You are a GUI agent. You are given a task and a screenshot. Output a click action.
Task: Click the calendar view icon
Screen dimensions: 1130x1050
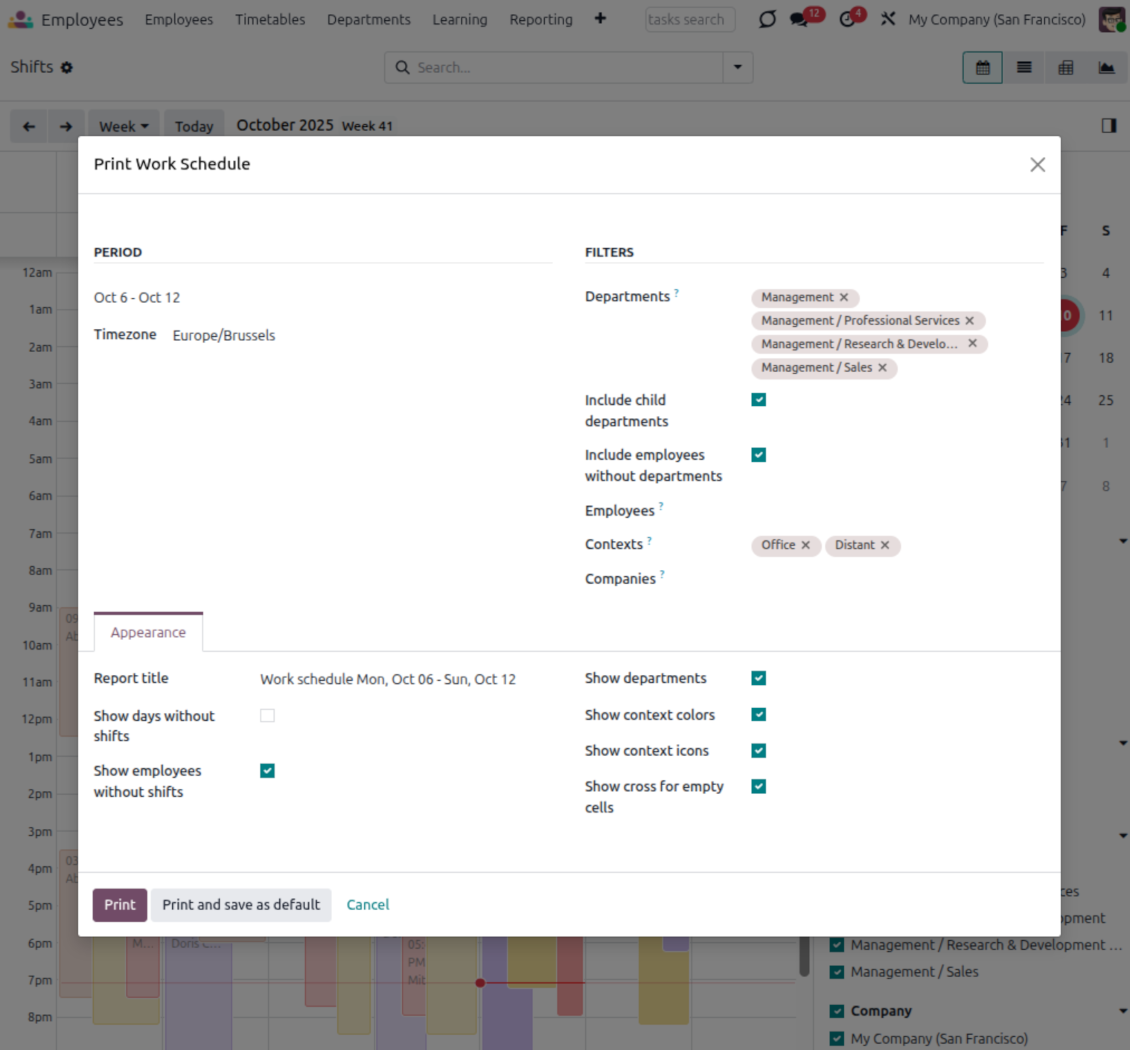click(982, 68)
